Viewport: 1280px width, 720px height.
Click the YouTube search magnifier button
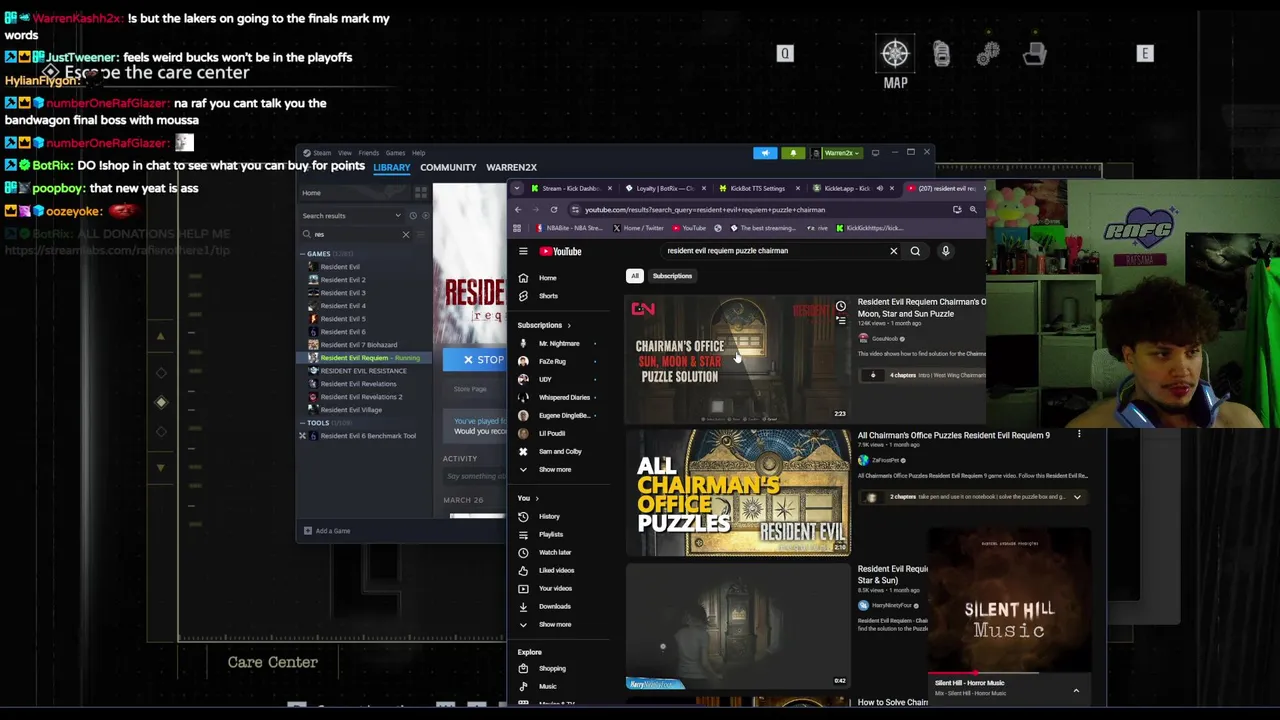(915, 251)
